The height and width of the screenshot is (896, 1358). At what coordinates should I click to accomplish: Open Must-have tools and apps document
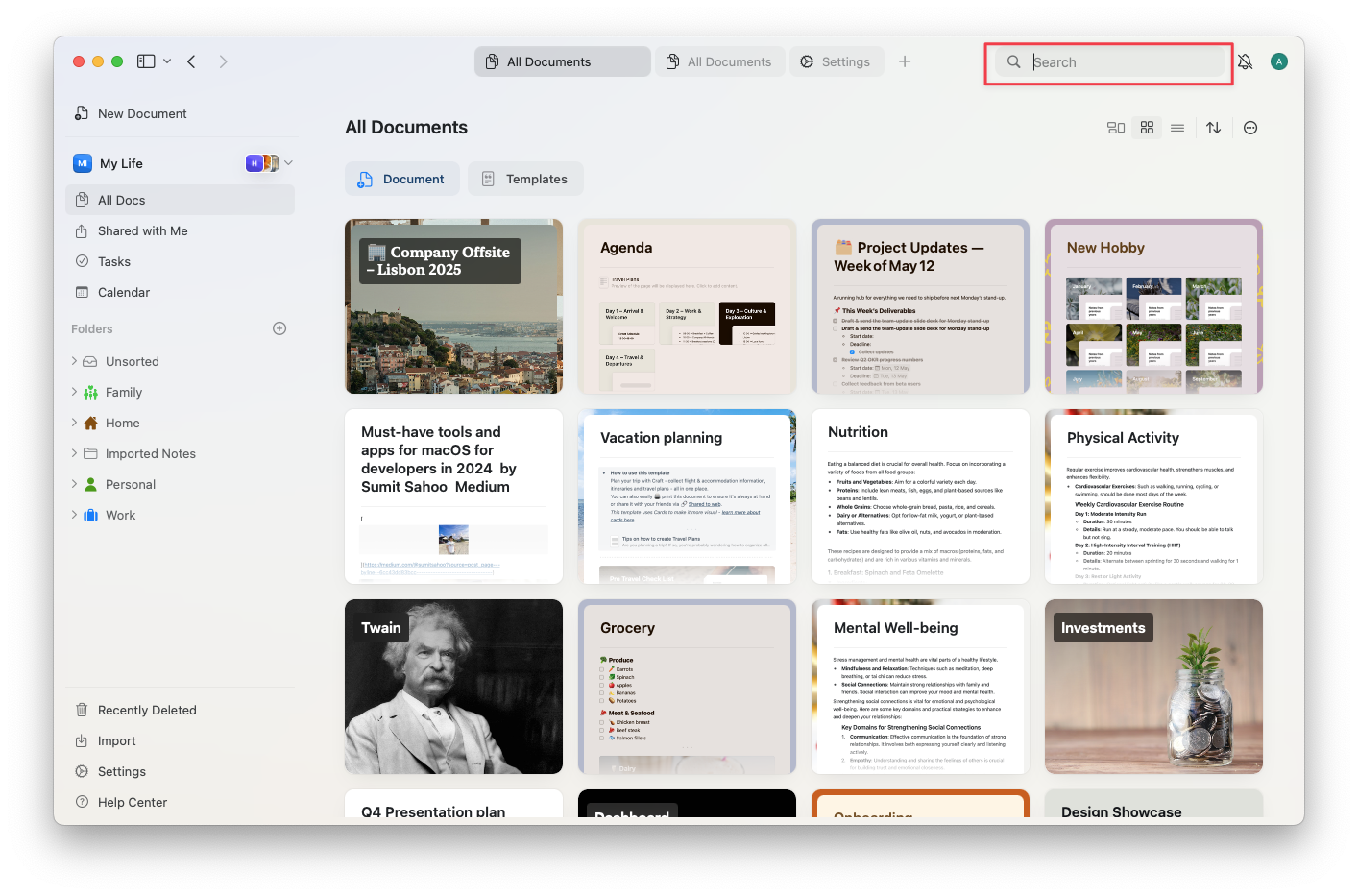tap(453, 496)
